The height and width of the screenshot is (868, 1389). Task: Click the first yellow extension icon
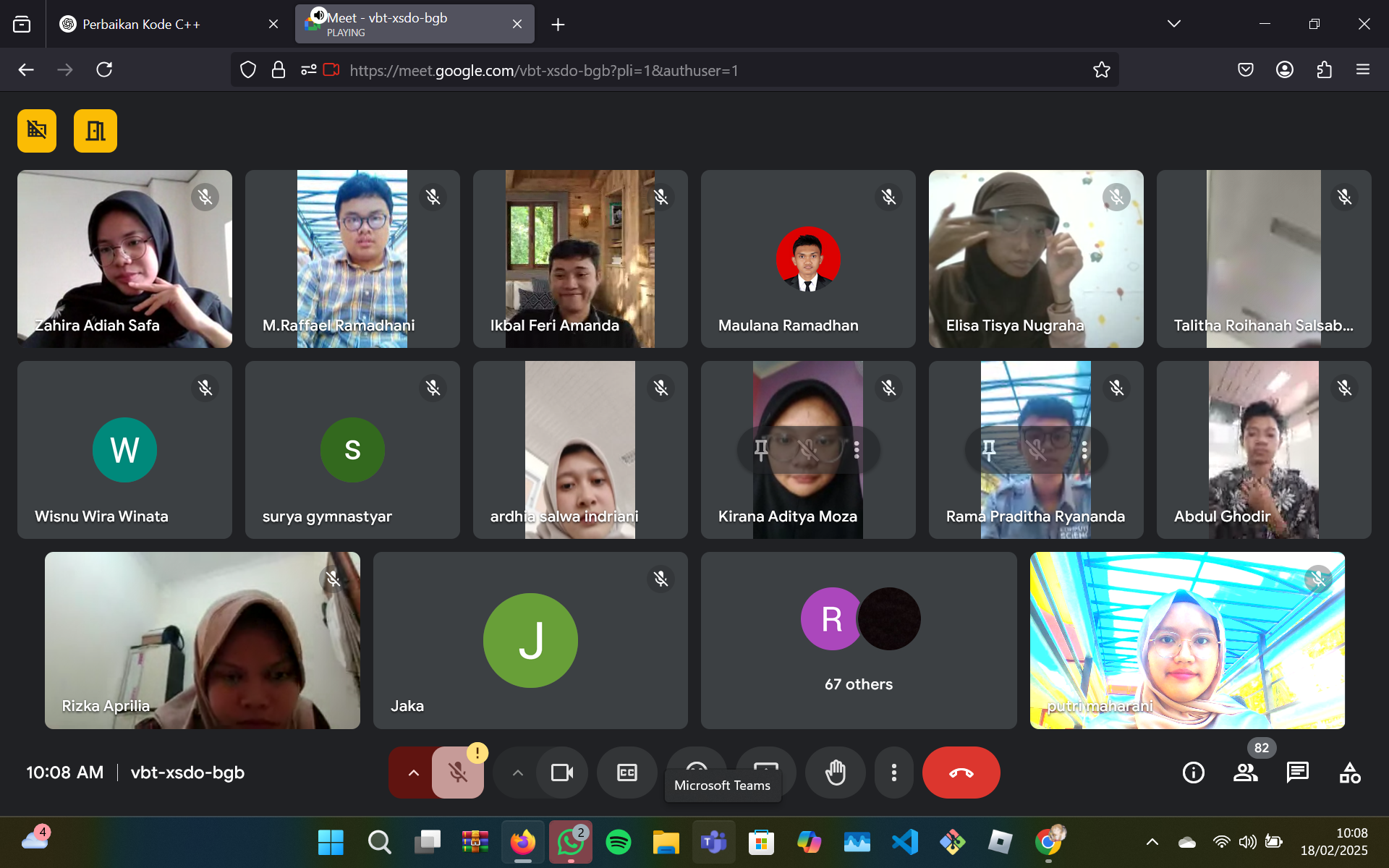click(x=37, y=131)
